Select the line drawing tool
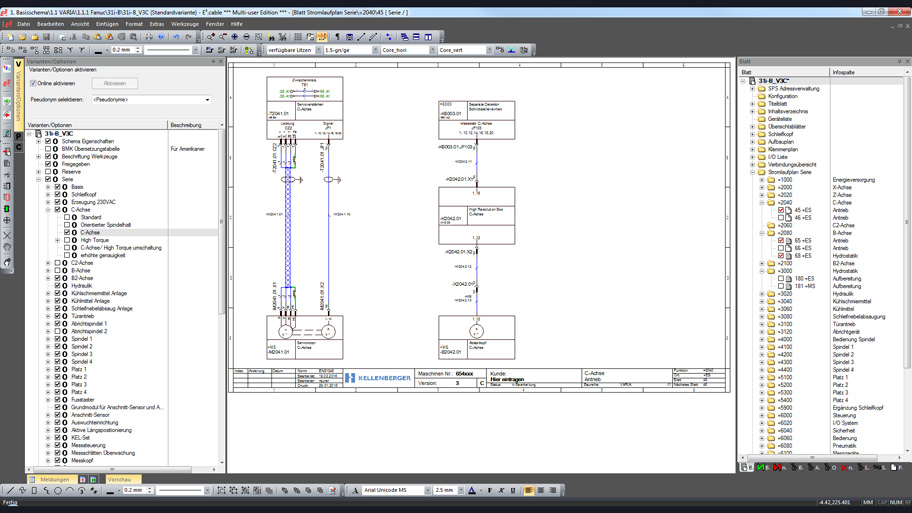Viewport: 912px width, 513px height. (10, 491)
